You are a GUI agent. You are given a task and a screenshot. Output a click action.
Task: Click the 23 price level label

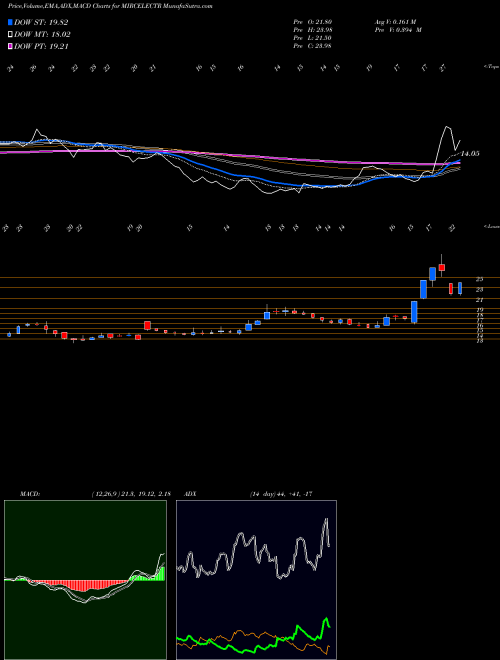479,289
